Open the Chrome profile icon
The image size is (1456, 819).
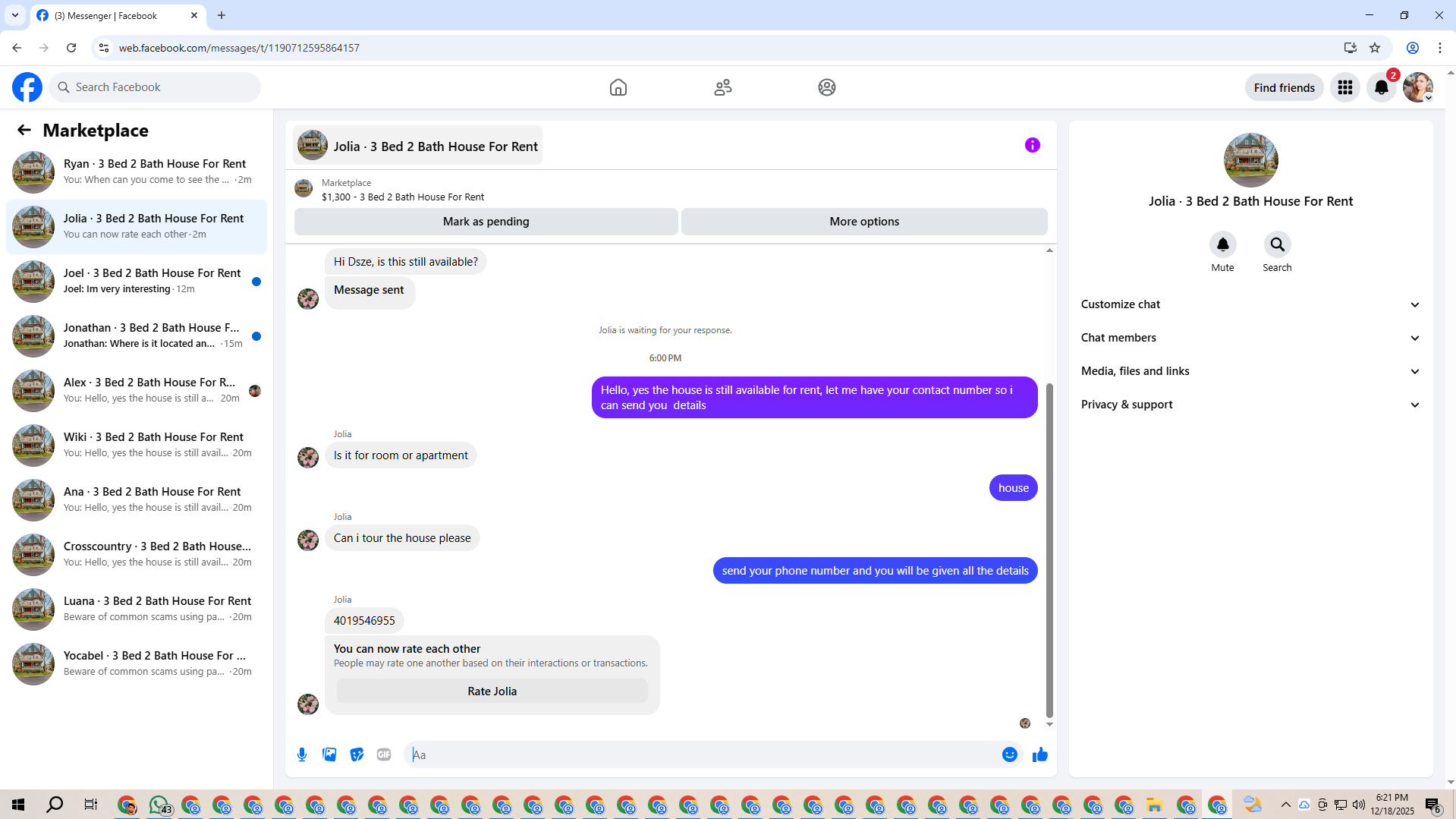tap(1412, 48)
